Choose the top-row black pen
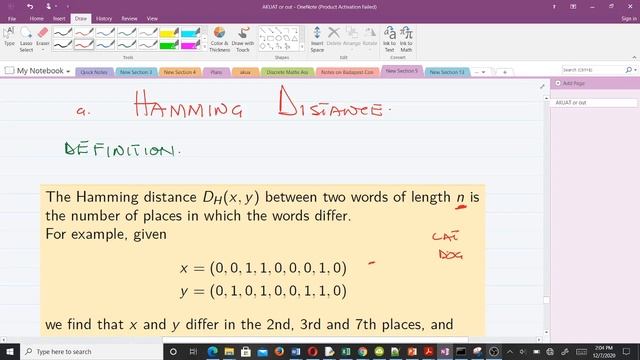 (63, 32)
